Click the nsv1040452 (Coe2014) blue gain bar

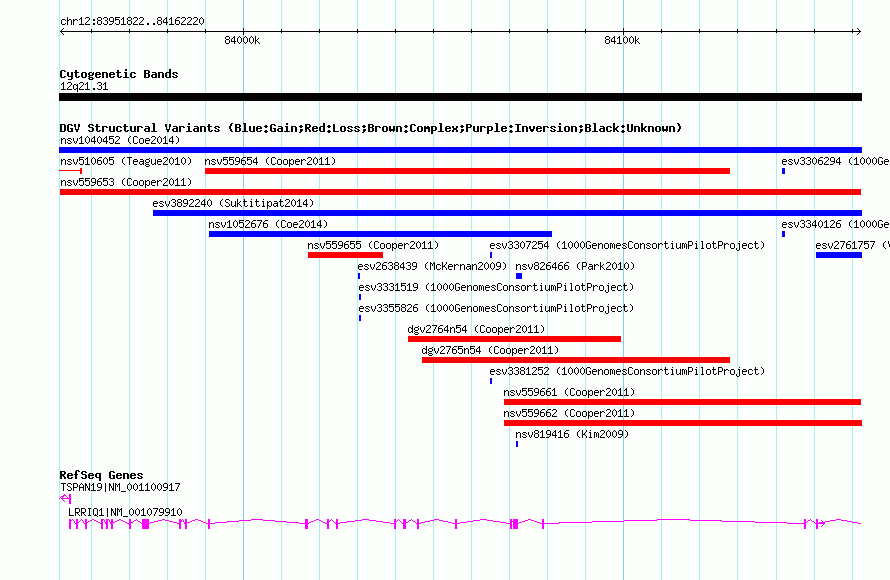(460, 150)
